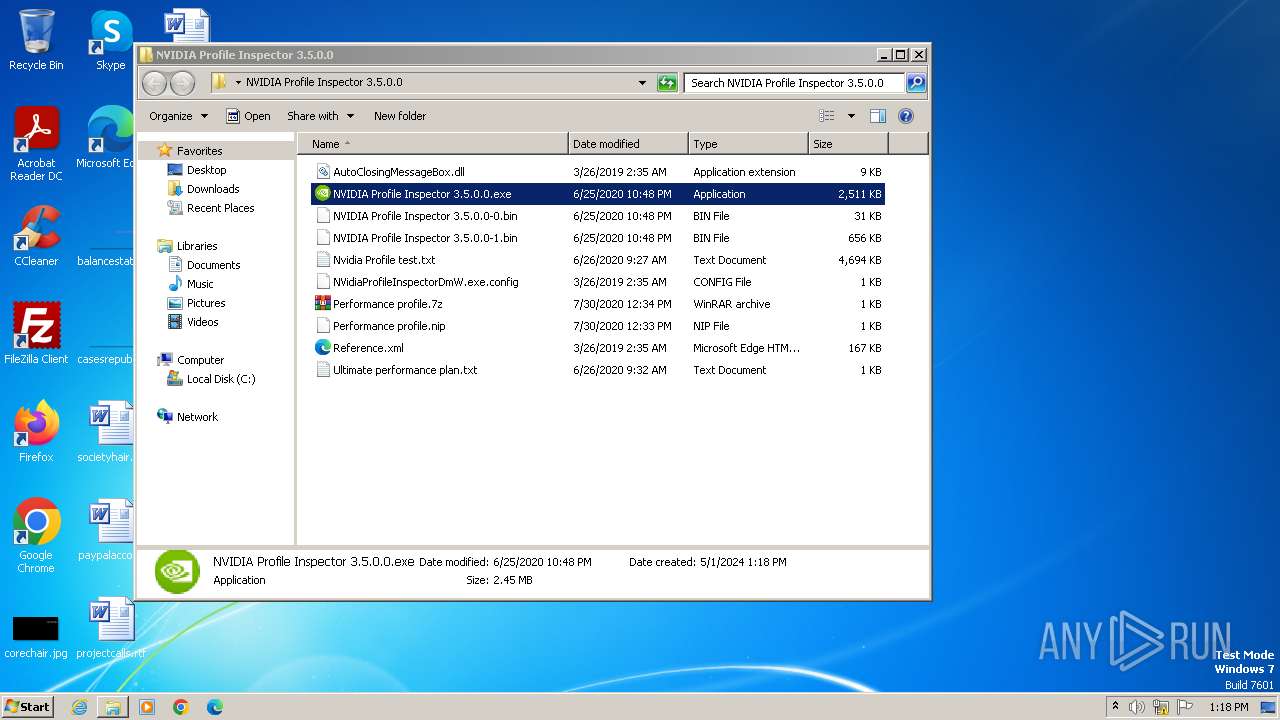
Task: Click the Explorer forward navigation button
Action: coord(182,83)
